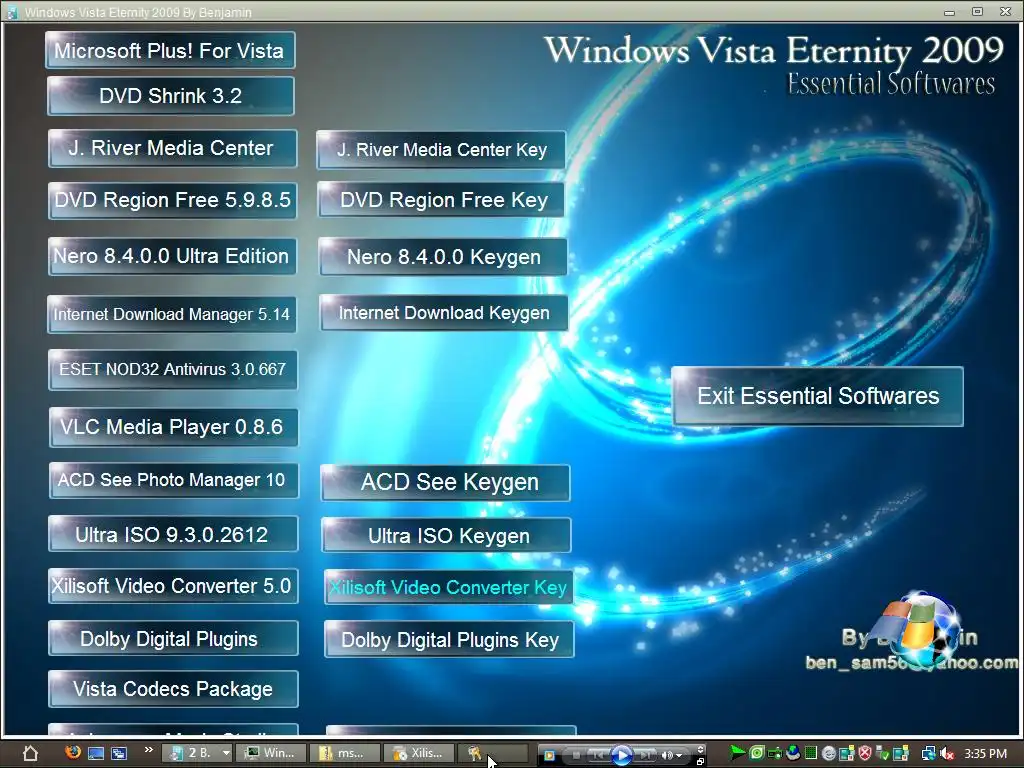The height and width of the screenshot is (768, 1024).
Task: Switch to the 'Xilis...' taskbar window
Action: (419, 753)
